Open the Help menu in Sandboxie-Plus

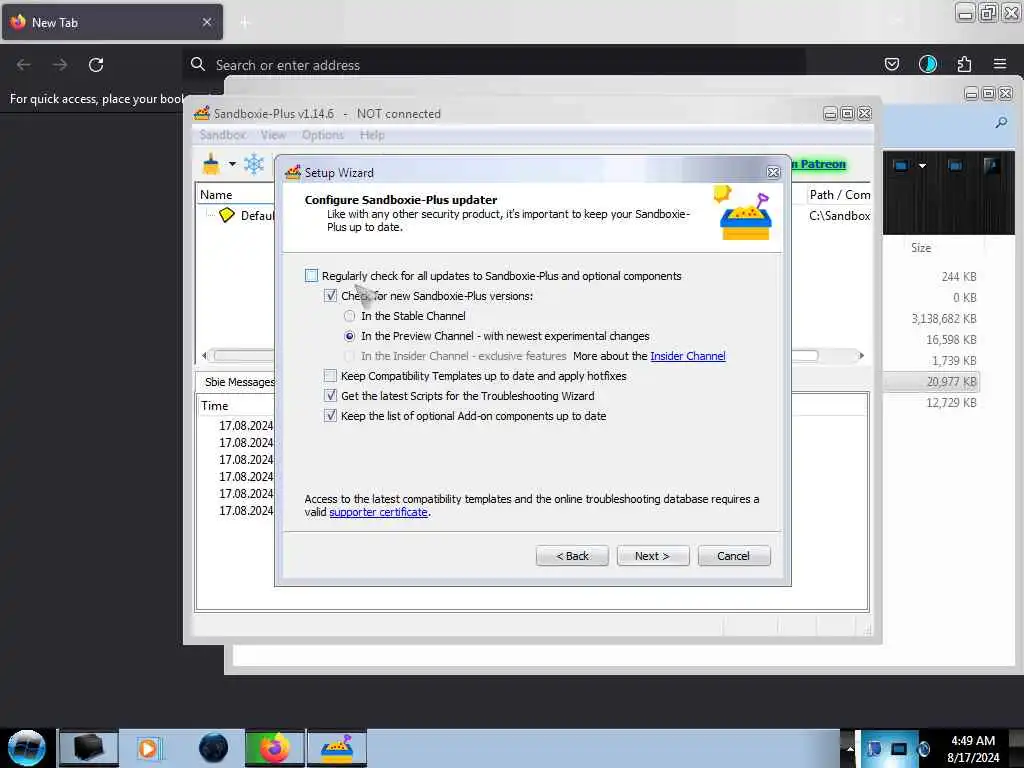tap(372, 135)
